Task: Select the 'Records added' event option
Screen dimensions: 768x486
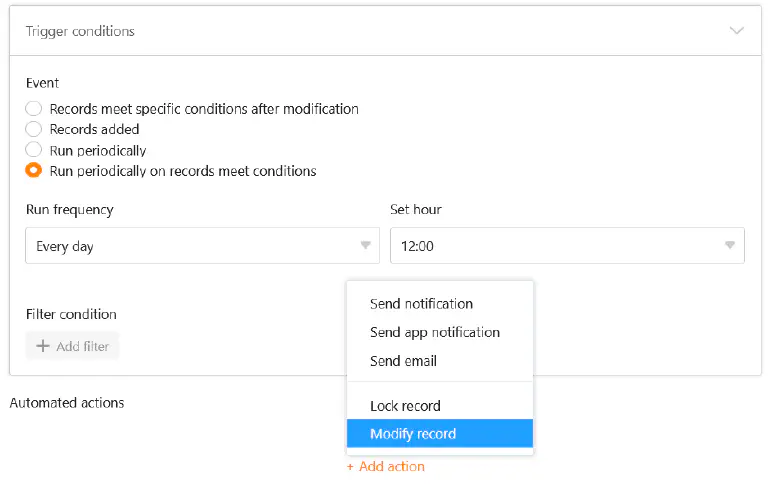Action: click(33, 129)
